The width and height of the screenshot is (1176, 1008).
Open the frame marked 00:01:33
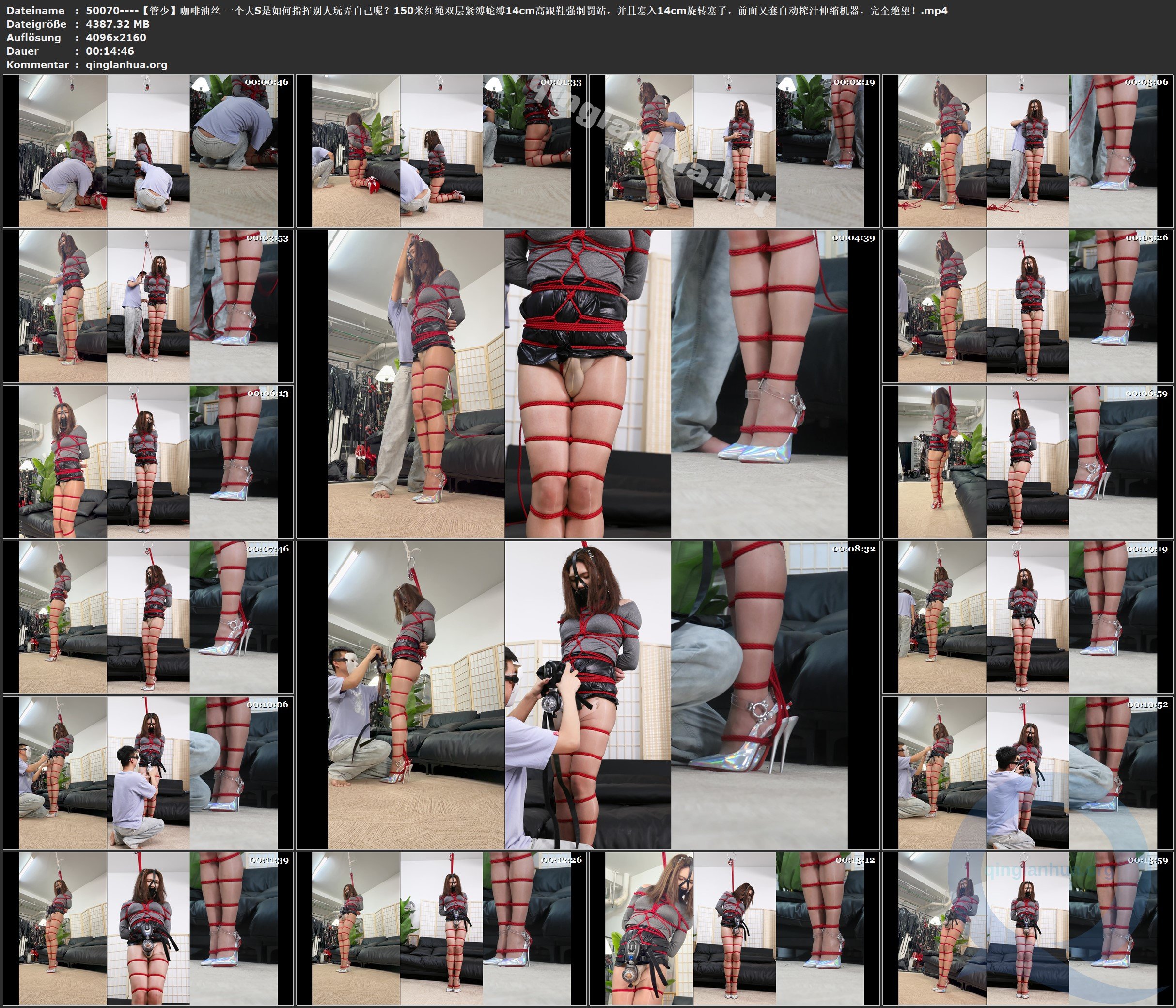[441, 151]
